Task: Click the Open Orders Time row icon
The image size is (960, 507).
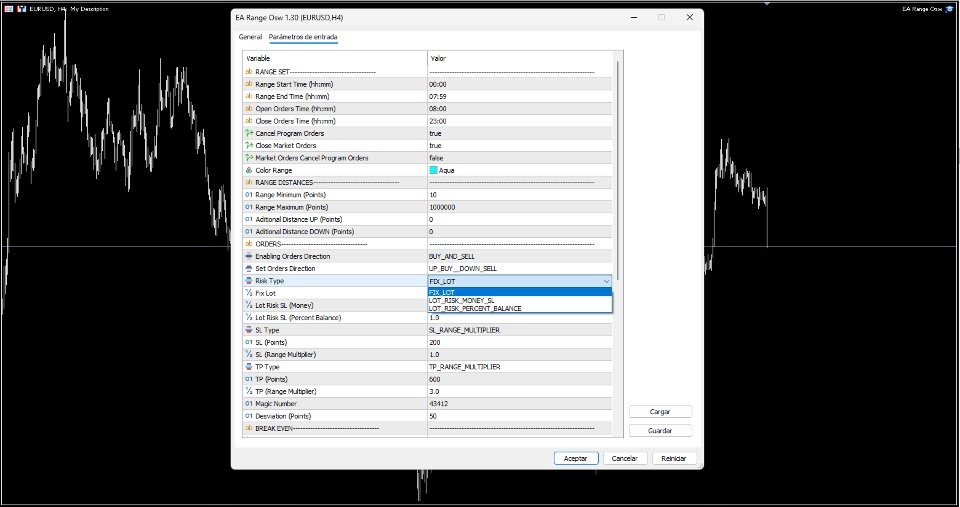Action: (x=249, y=108)
